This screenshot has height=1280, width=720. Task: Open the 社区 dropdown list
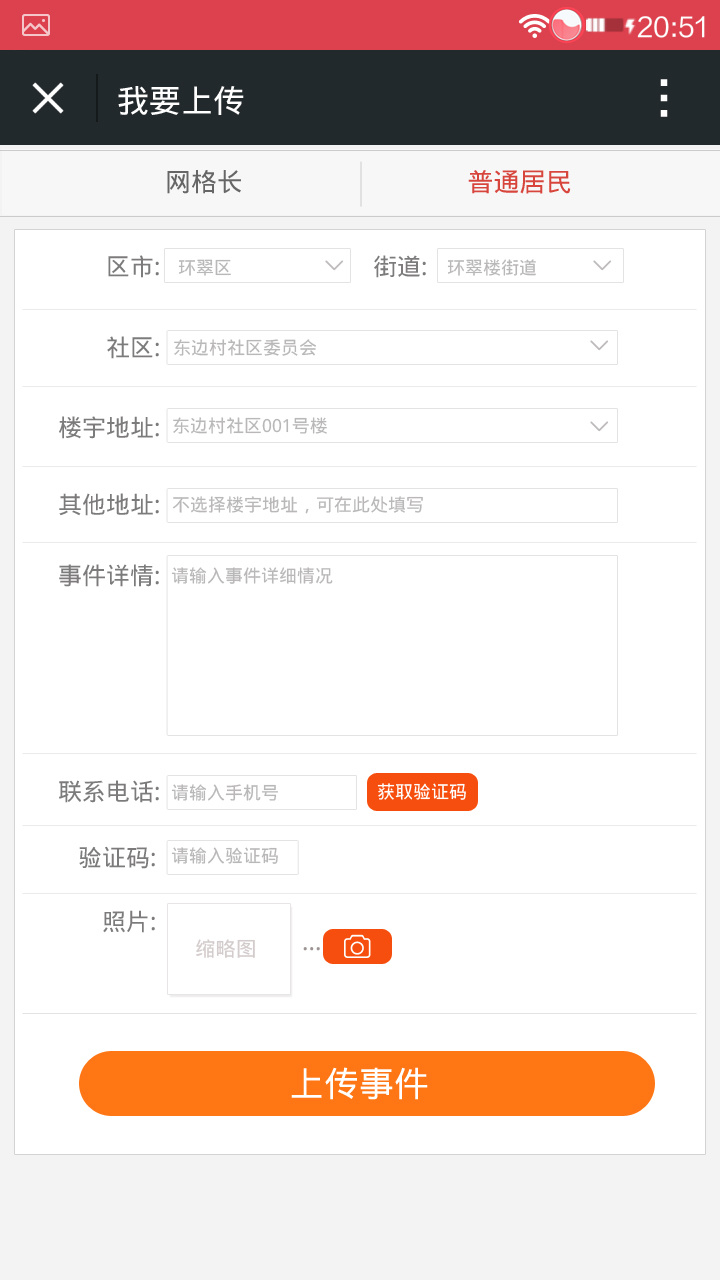pos(392,347)
